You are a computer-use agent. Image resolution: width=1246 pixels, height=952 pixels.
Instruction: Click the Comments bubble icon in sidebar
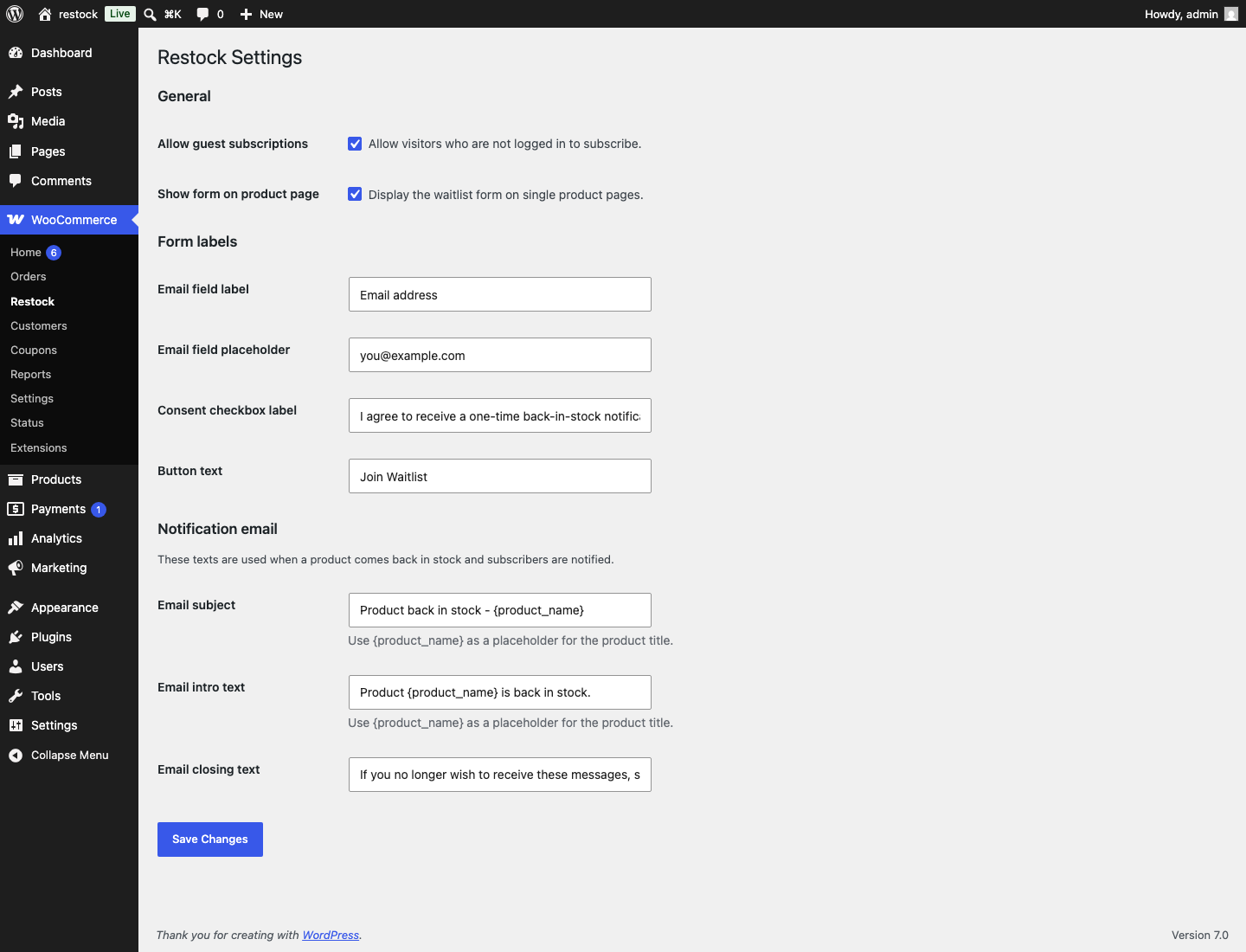(x=16, y=181)
